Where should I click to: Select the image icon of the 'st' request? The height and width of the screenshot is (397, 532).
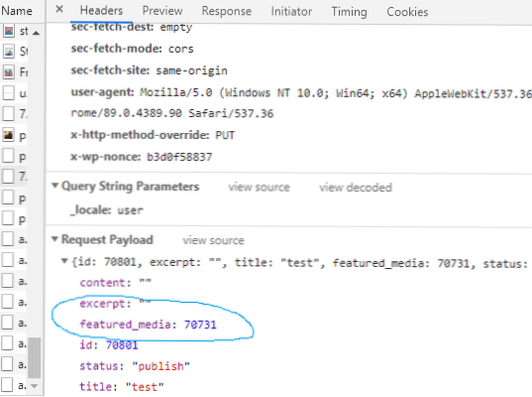(x=9, y=31)
